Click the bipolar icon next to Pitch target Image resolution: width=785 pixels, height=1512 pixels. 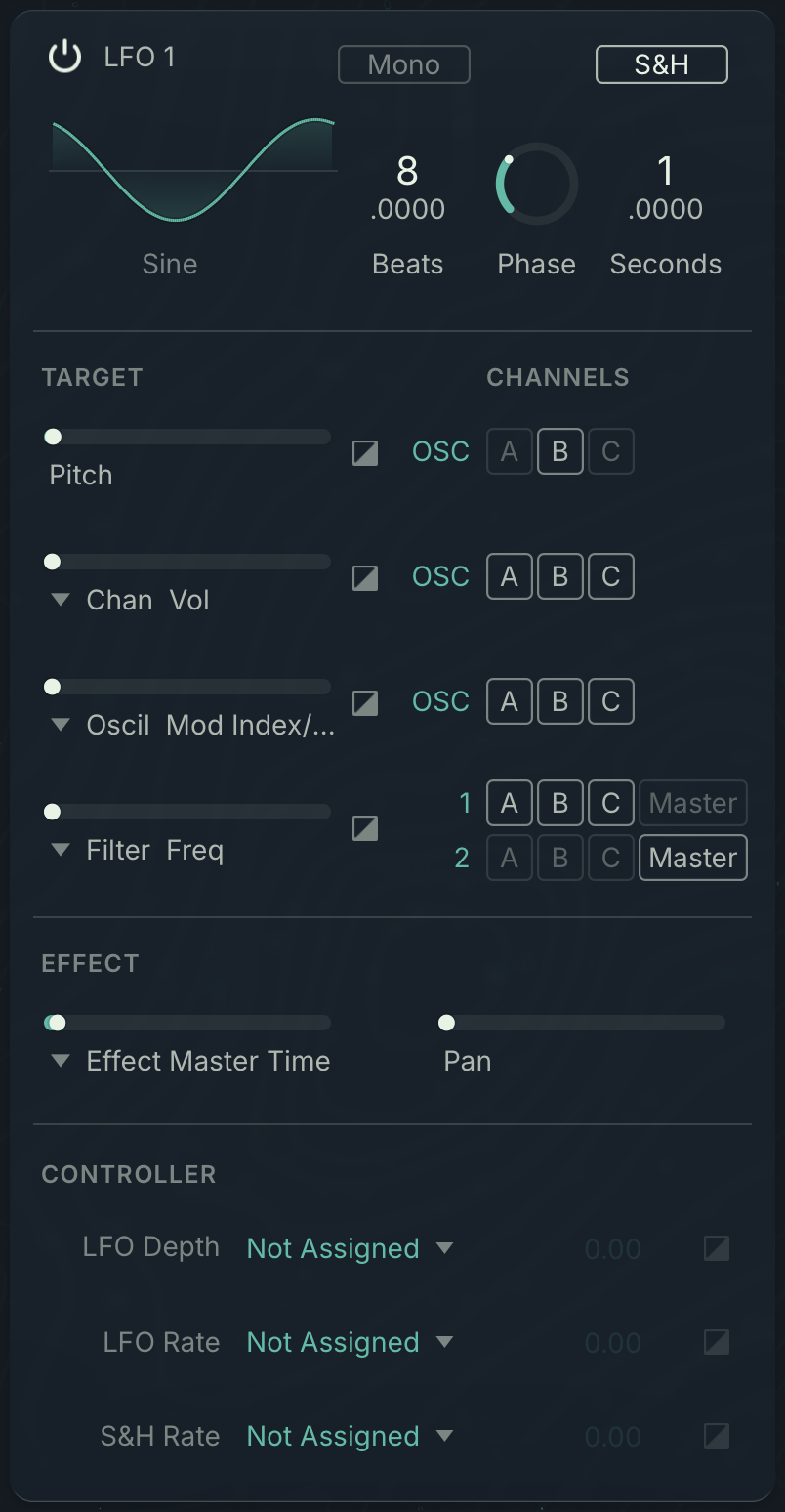point(364,453)
